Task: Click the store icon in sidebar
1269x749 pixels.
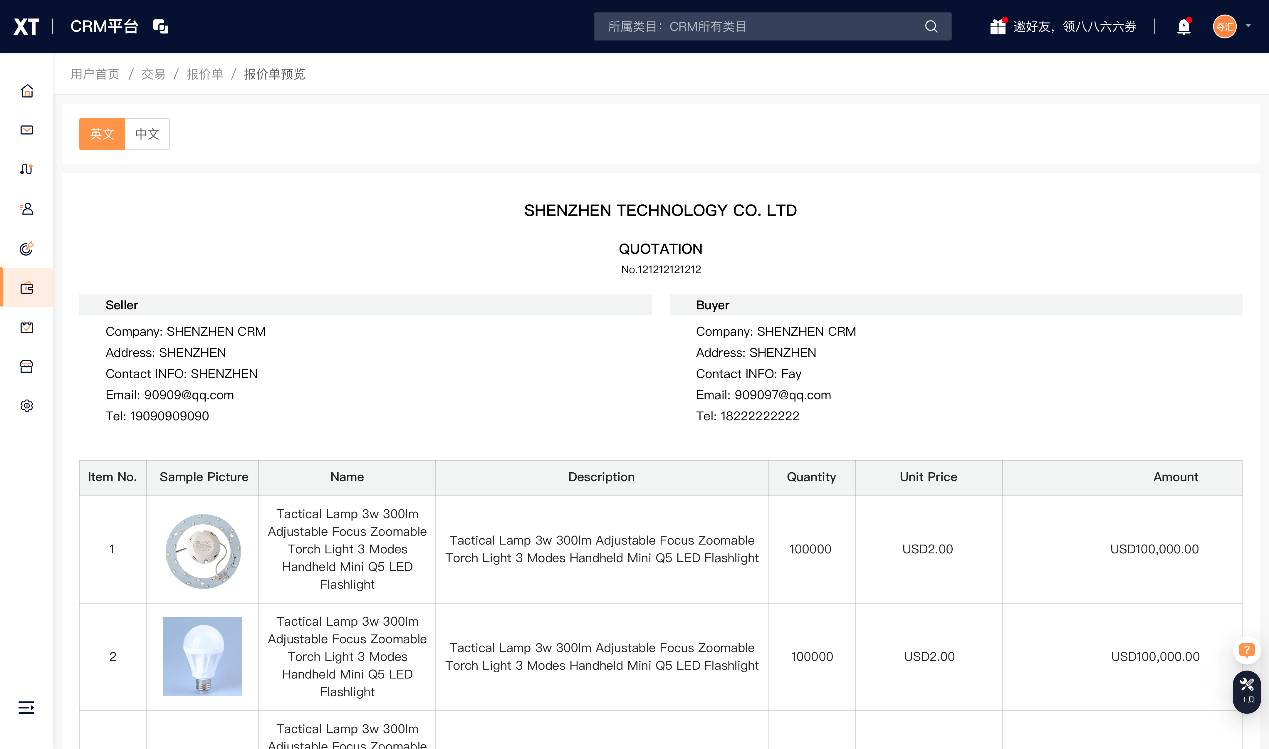Action: click(x=27, y=367)
